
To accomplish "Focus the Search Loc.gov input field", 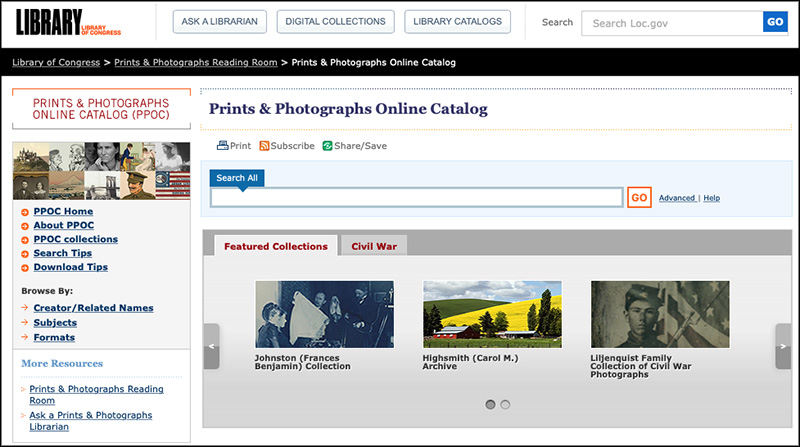I will (x=672, y=23).
